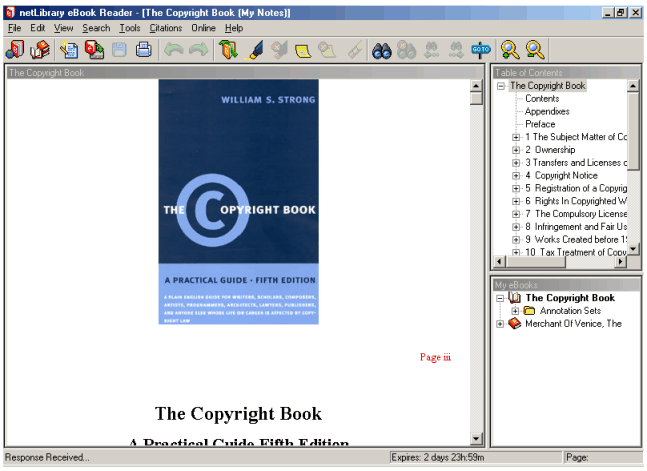
Task: Click the open book icon beside The Copyright Book
Action: pyautogui.click(x=515, y=298)
